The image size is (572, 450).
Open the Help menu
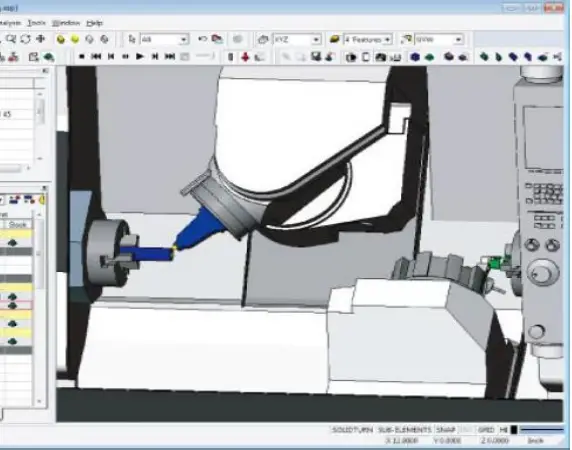point(94,23)
